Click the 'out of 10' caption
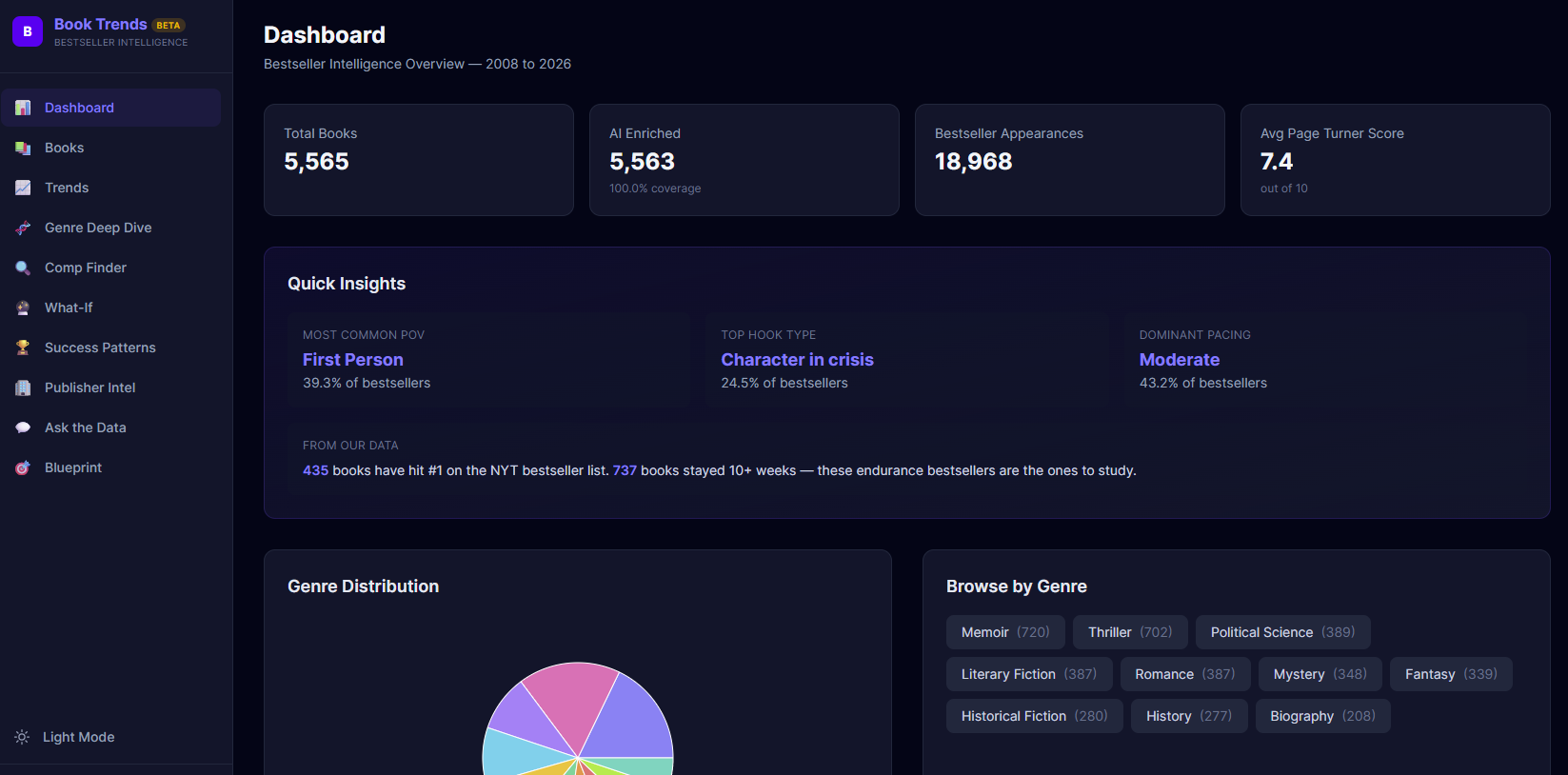The image size is (1568, 775). [1283, 189]
